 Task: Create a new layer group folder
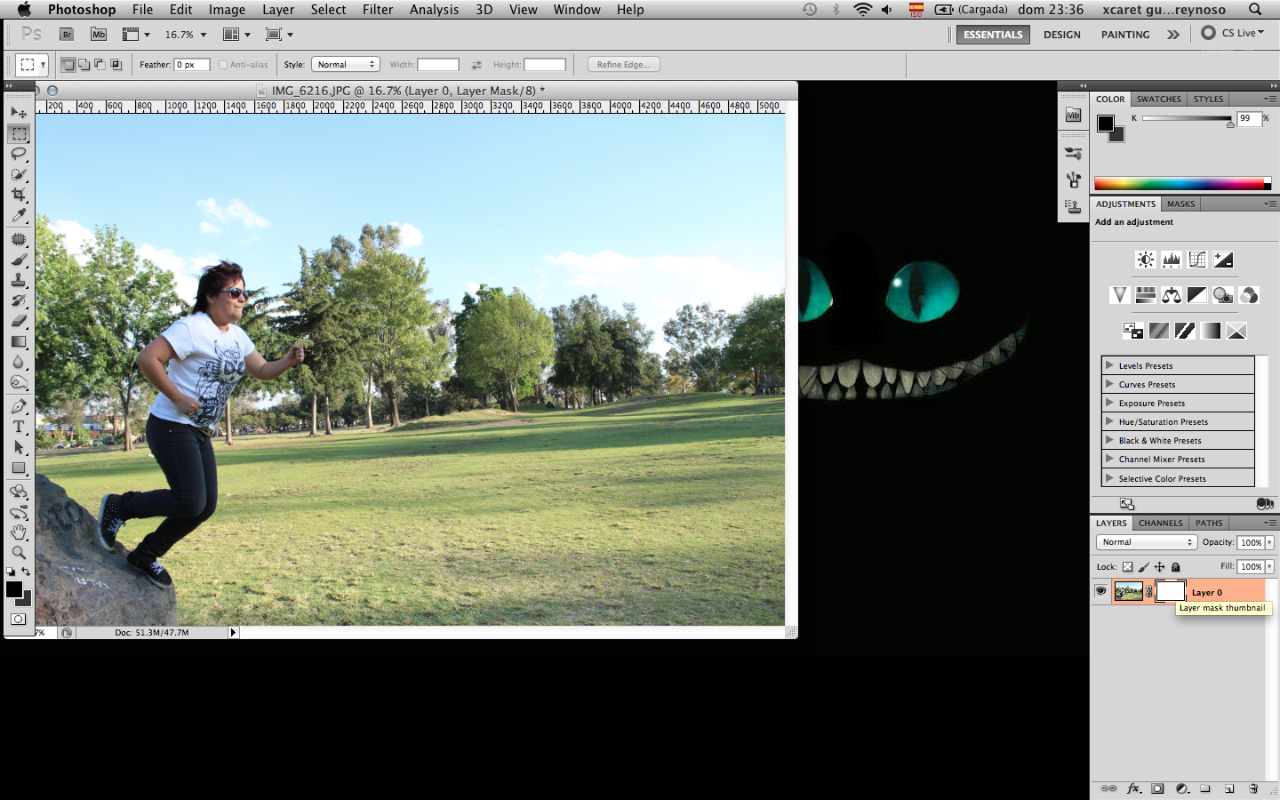tap(1205, 788)
